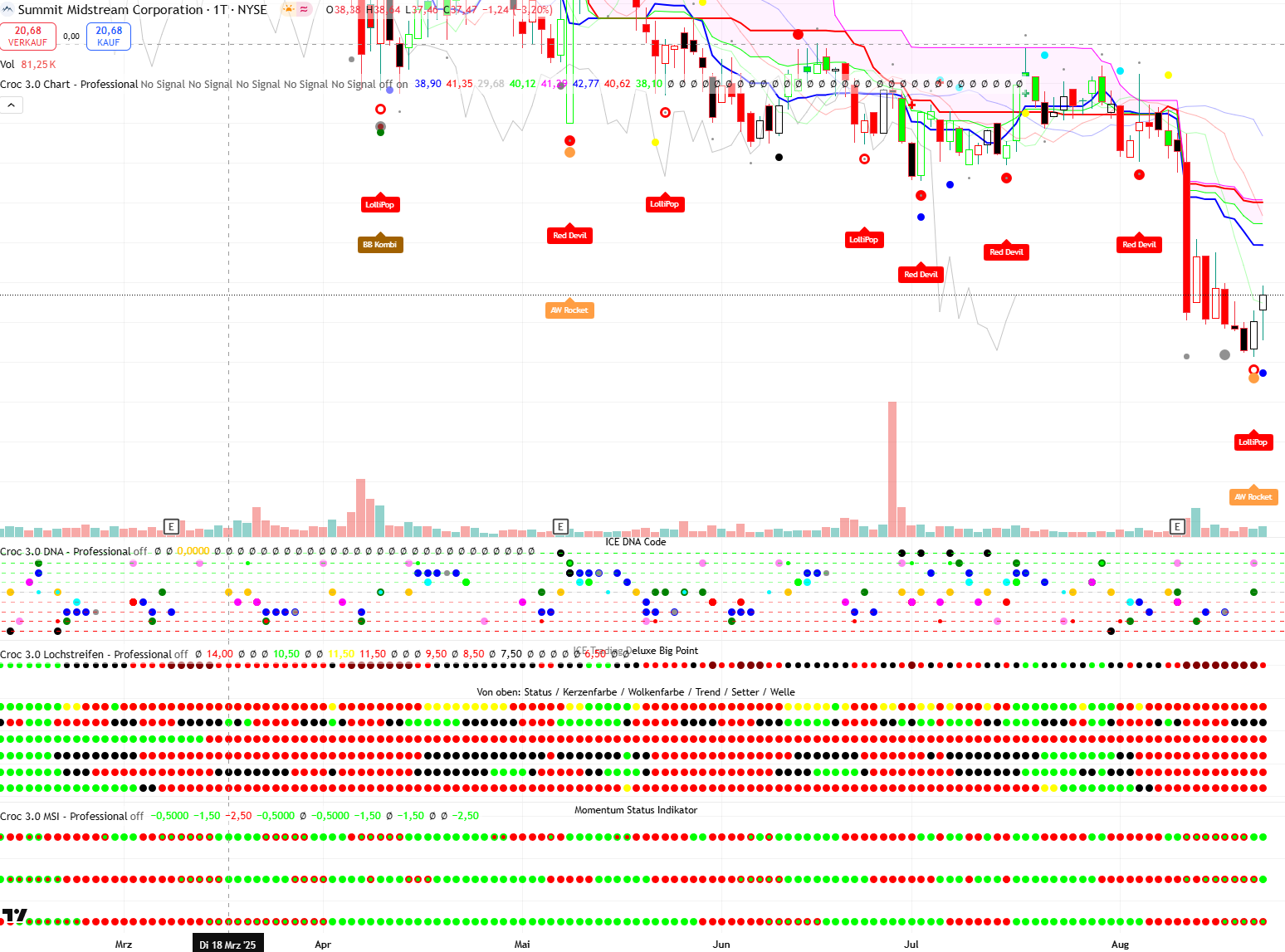Click the Vol volume indicator legend
The width and height of the screenshot is (1285, 952).
[7, 65]
